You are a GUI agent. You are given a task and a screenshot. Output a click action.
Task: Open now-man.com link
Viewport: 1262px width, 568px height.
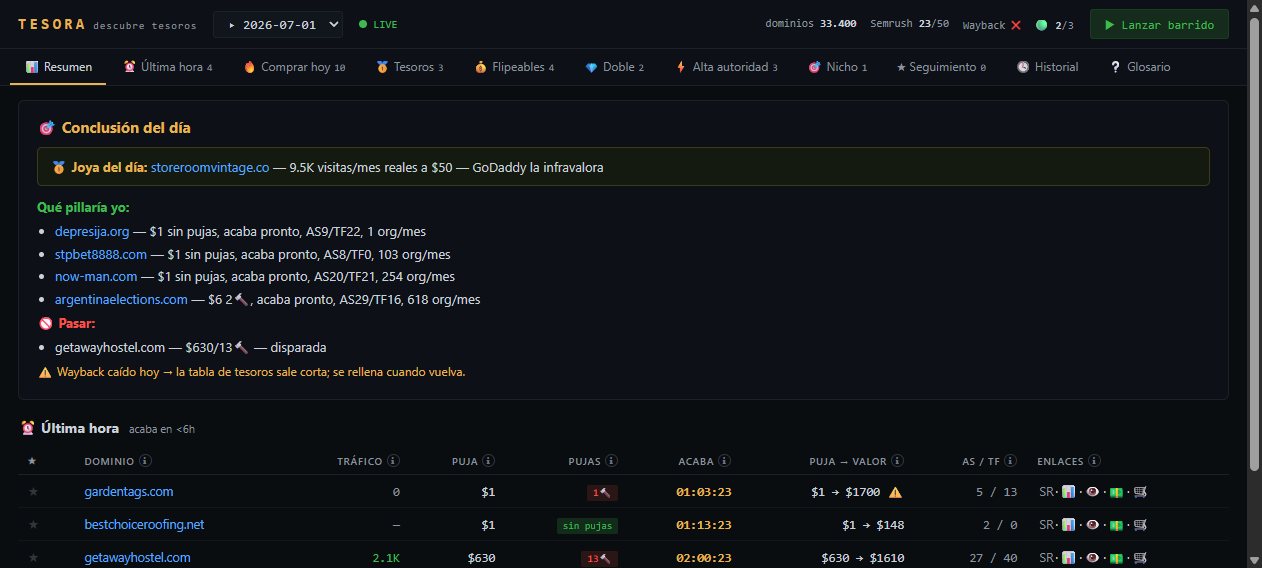point(96,276)
